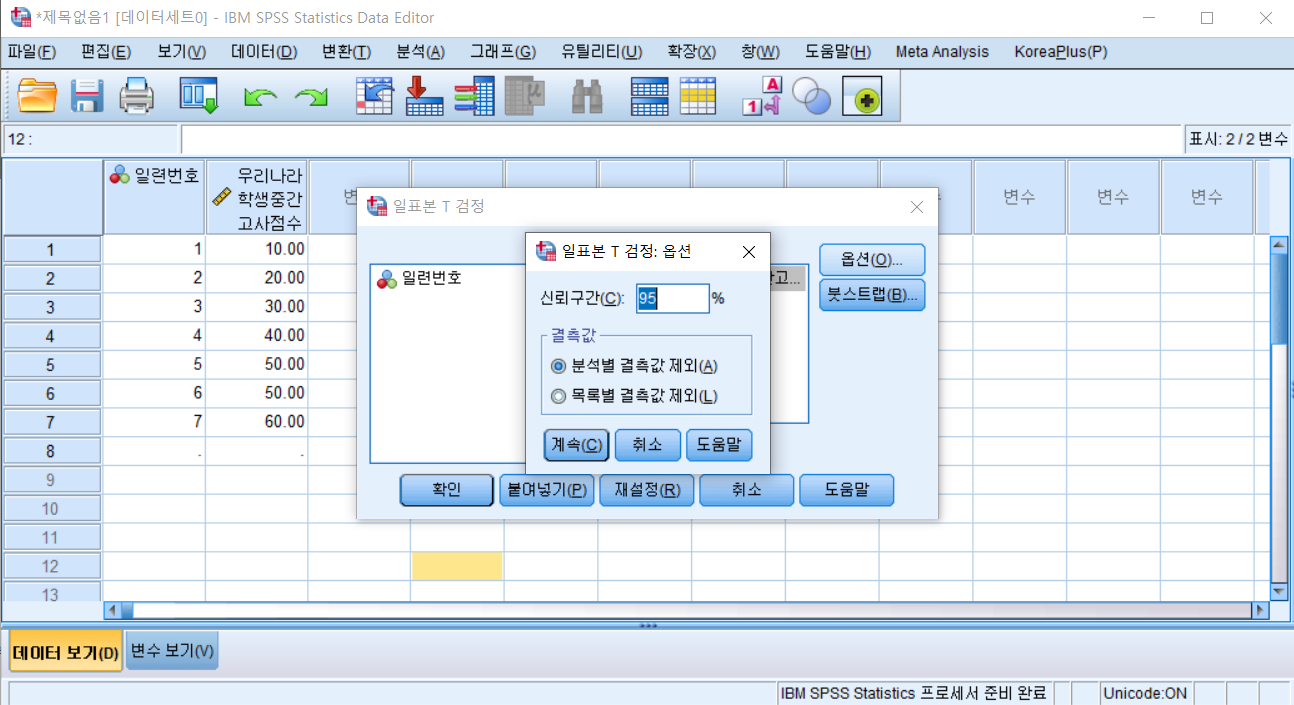
Task: Switch to 변수 보기 tab
Action: 172,651
